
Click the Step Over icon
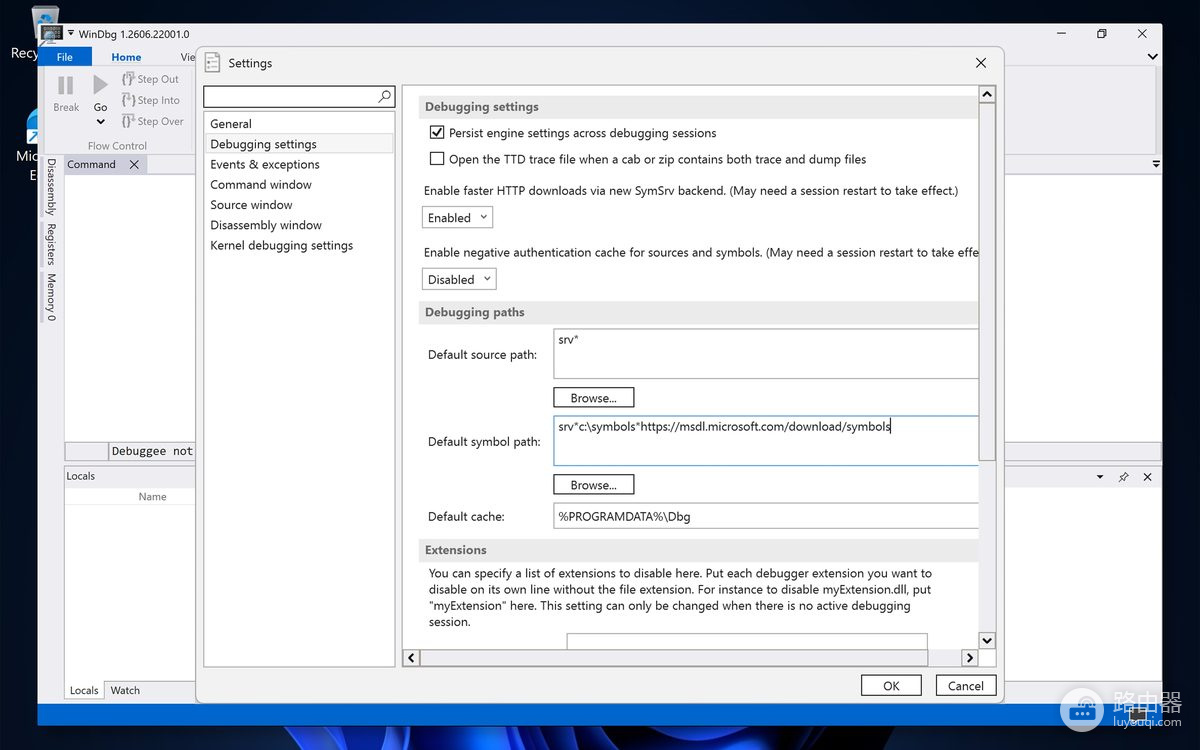point(128,121)
